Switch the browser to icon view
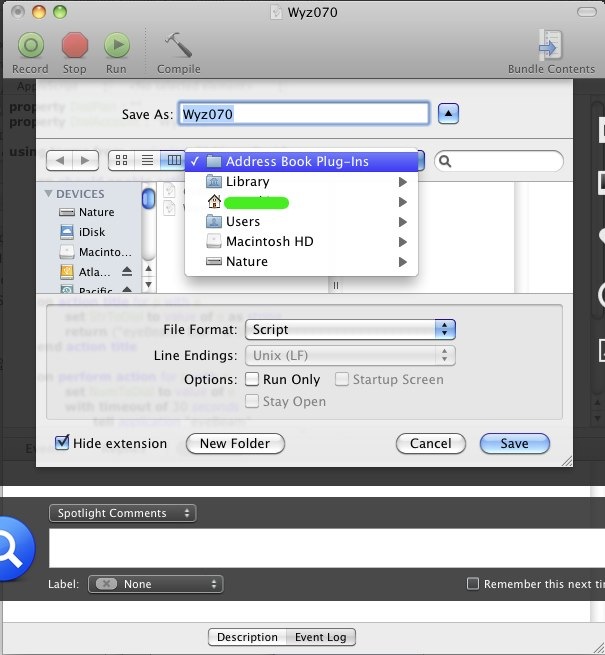 click(x=122, y=160)
